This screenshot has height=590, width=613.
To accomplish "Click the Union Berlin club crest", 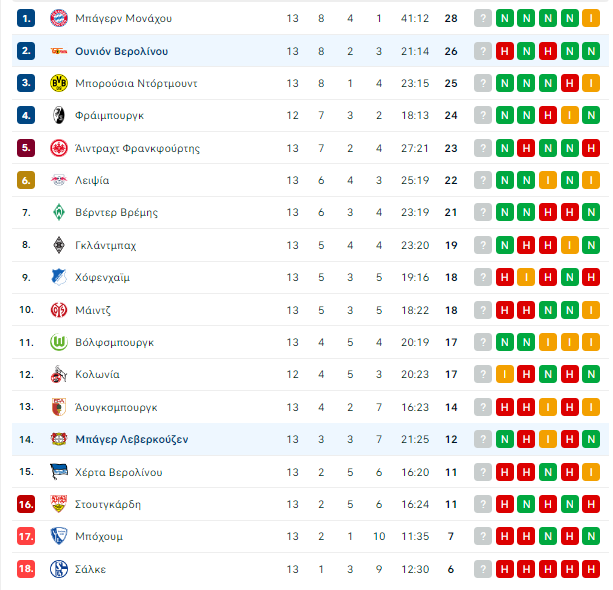I will click(59, 51).
